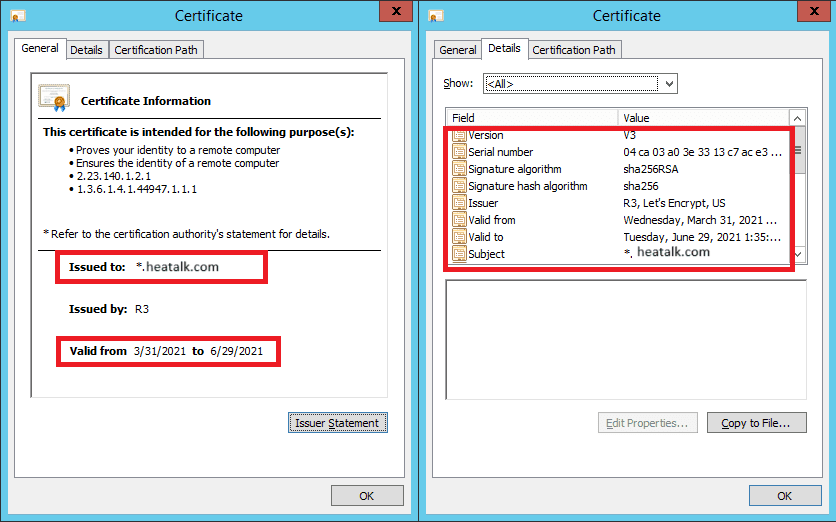Click Ensures the identity of a remote computer
This screenshot has width=836, height=522.
click(177, 163)
